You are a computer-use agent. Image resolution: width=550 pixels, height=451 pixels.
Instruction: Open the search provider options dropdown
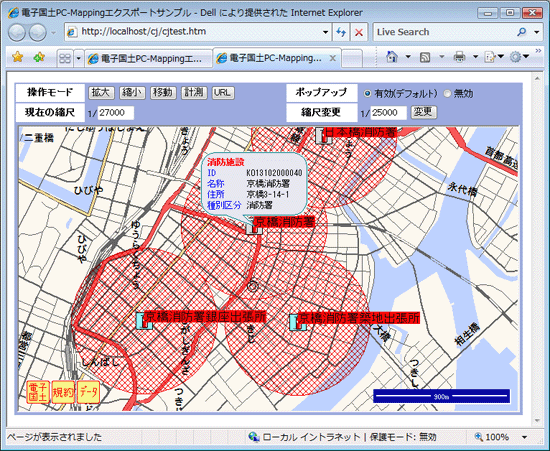pos(537,32)
